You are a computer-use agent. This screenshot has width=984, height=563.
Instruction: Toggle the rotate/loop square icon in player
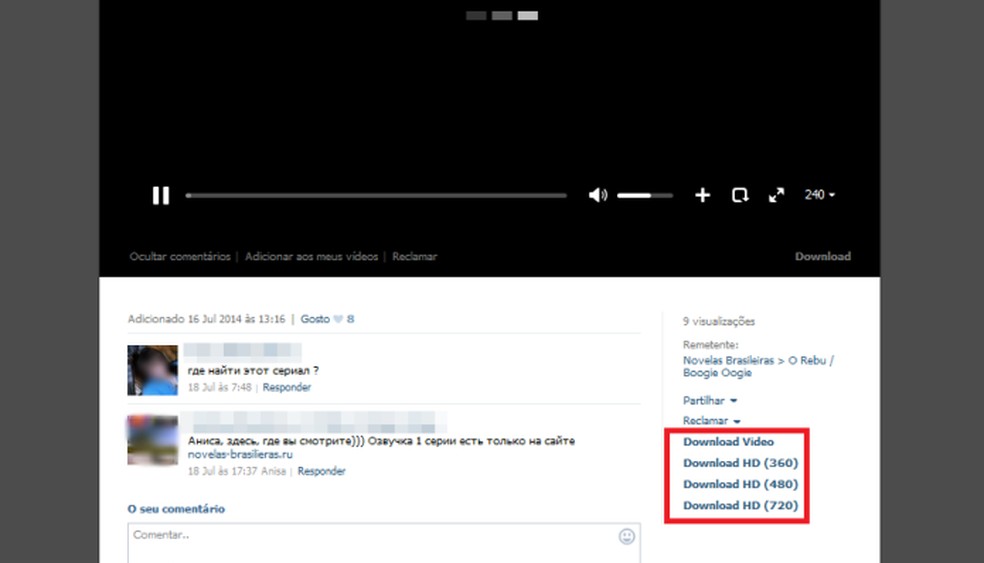pos(740,195)
